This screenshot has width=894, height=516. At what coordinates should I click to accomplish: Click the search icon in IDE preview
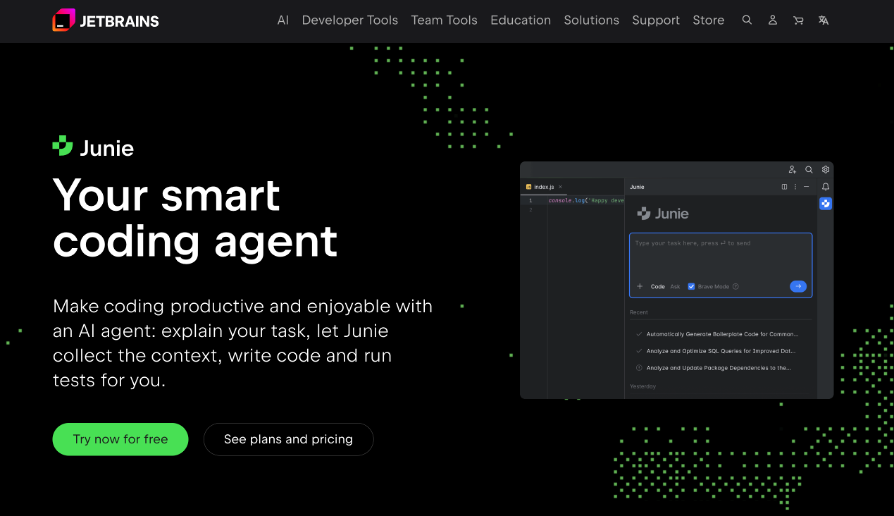tap(808, 169)
